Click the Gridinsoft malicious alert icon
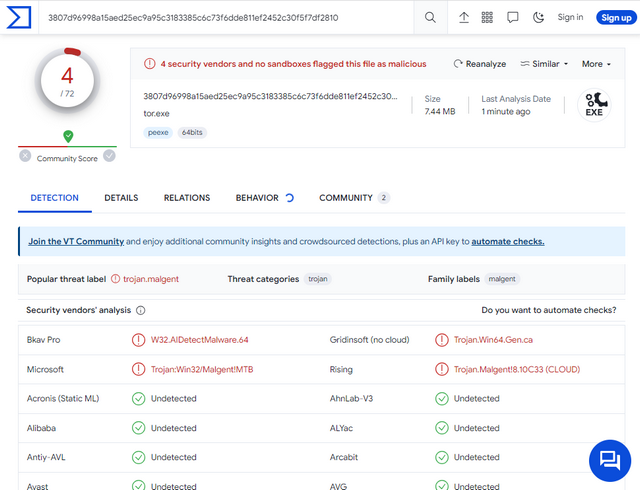The image size is (640, 490). click(442, 340)
